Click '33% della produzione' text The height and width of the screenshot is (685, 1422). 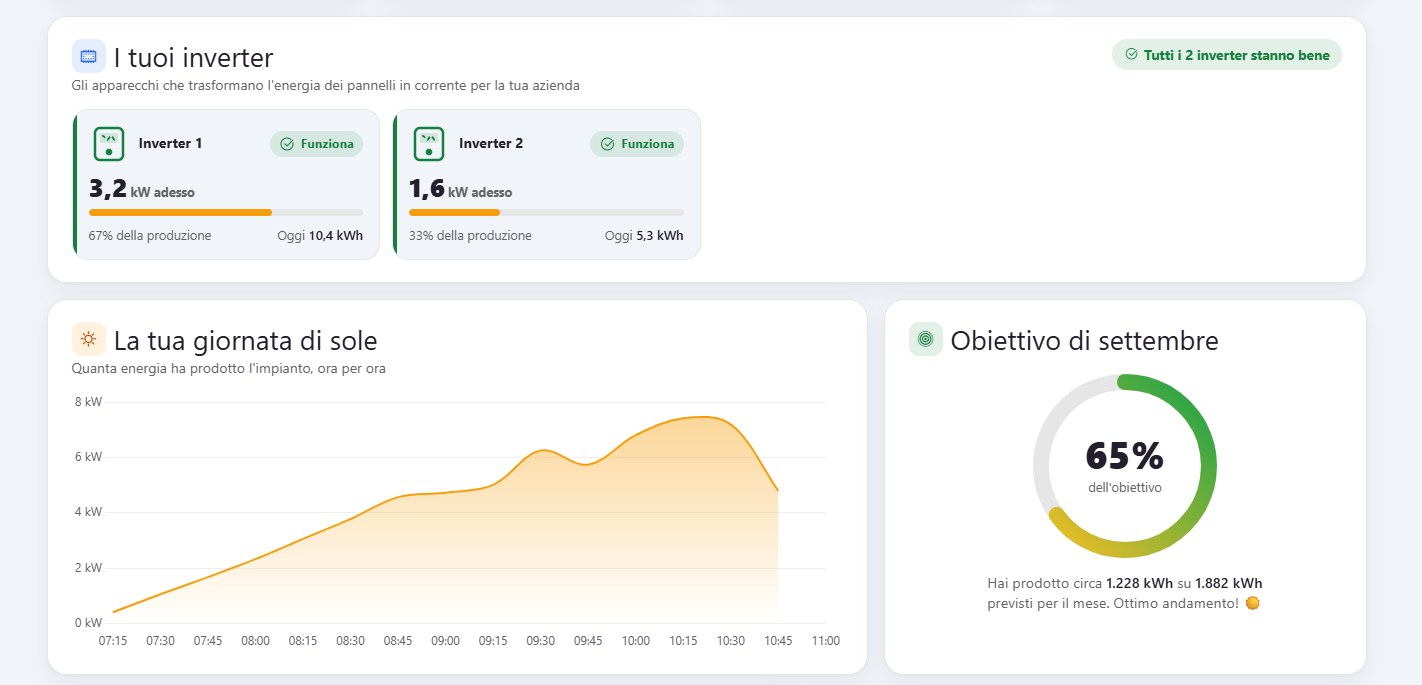pos(470,236)
